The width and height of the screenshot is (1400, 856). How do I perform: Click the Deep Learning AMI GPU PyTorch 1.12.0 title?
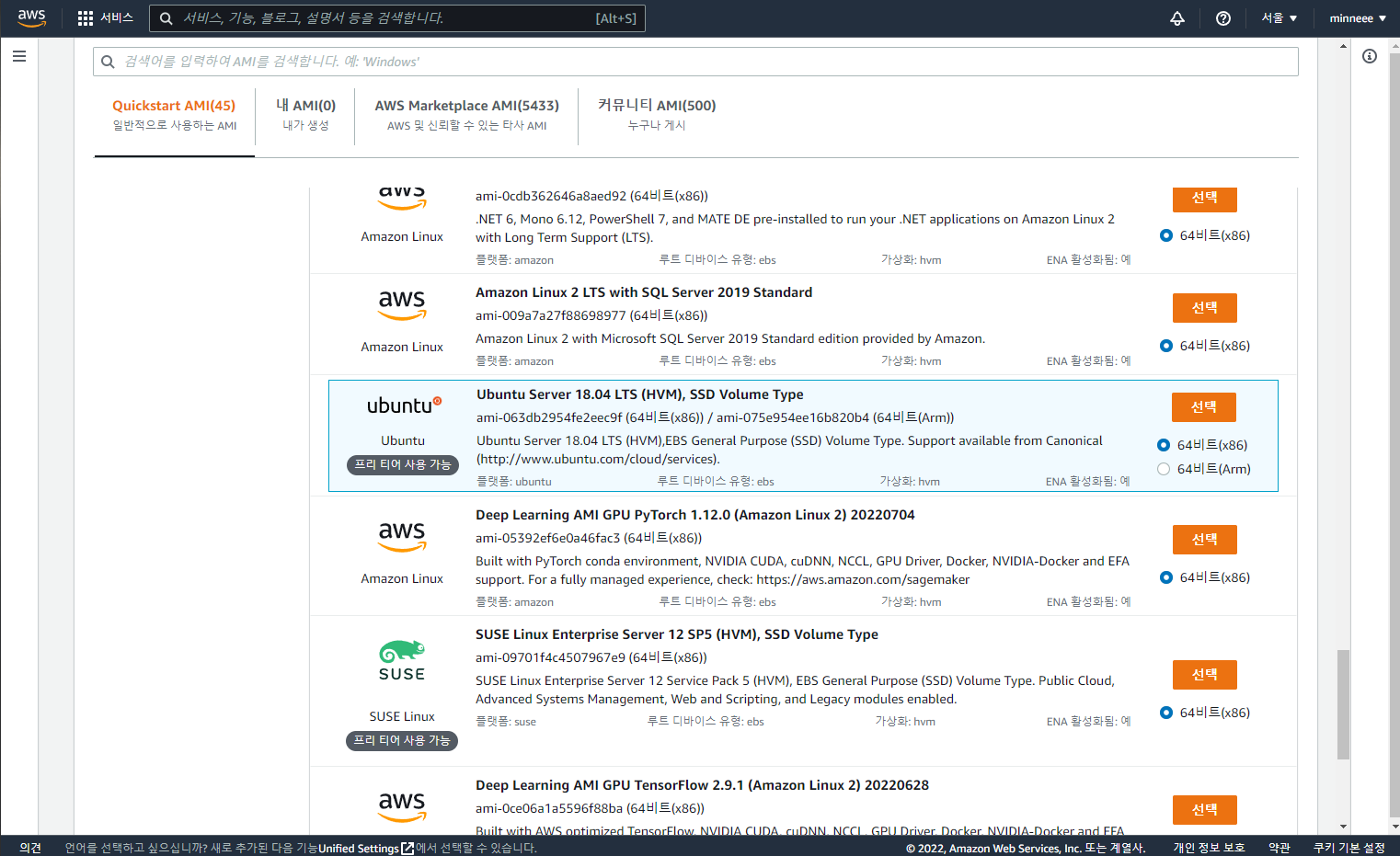click(x=695, y=515)
